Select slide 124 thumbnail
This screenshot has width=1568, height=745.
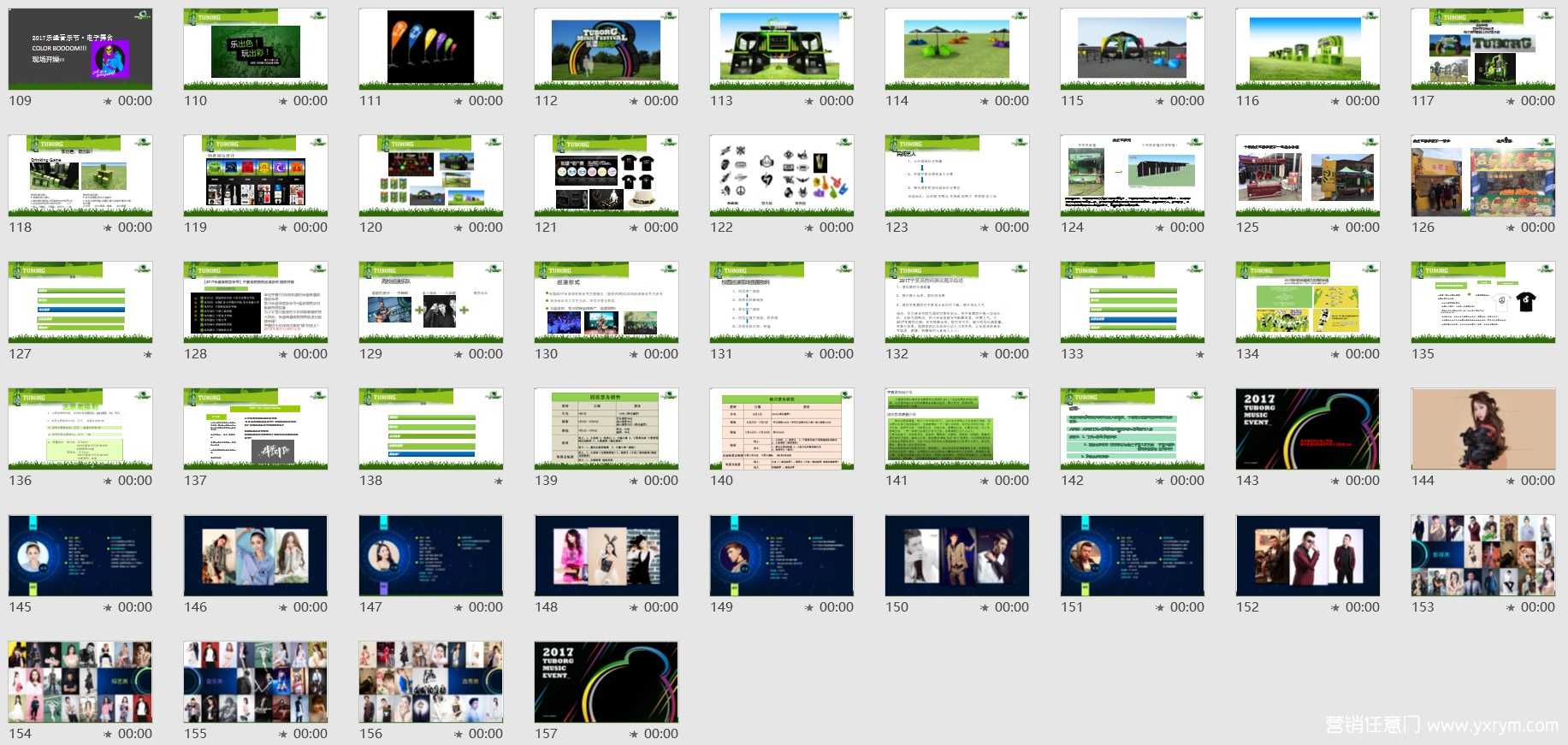click(1133, 175)
